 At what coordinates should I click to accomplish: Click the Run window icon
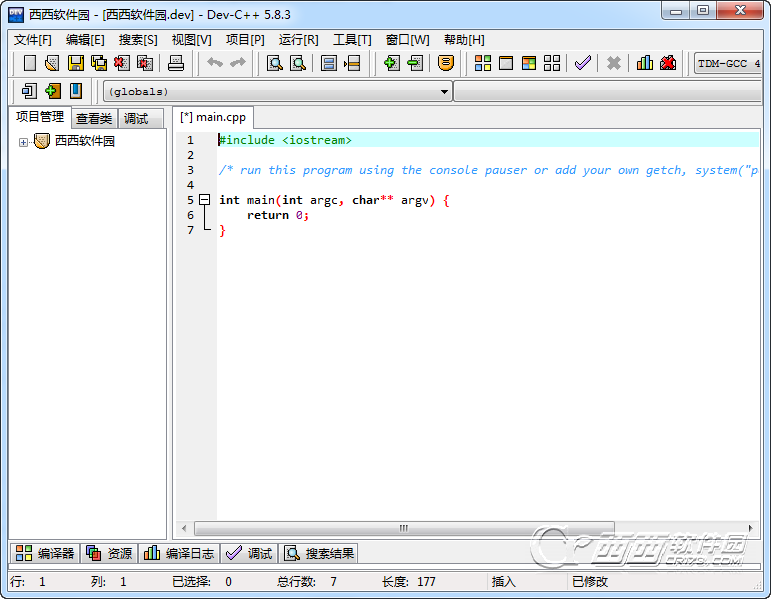[x=506, y=63]
